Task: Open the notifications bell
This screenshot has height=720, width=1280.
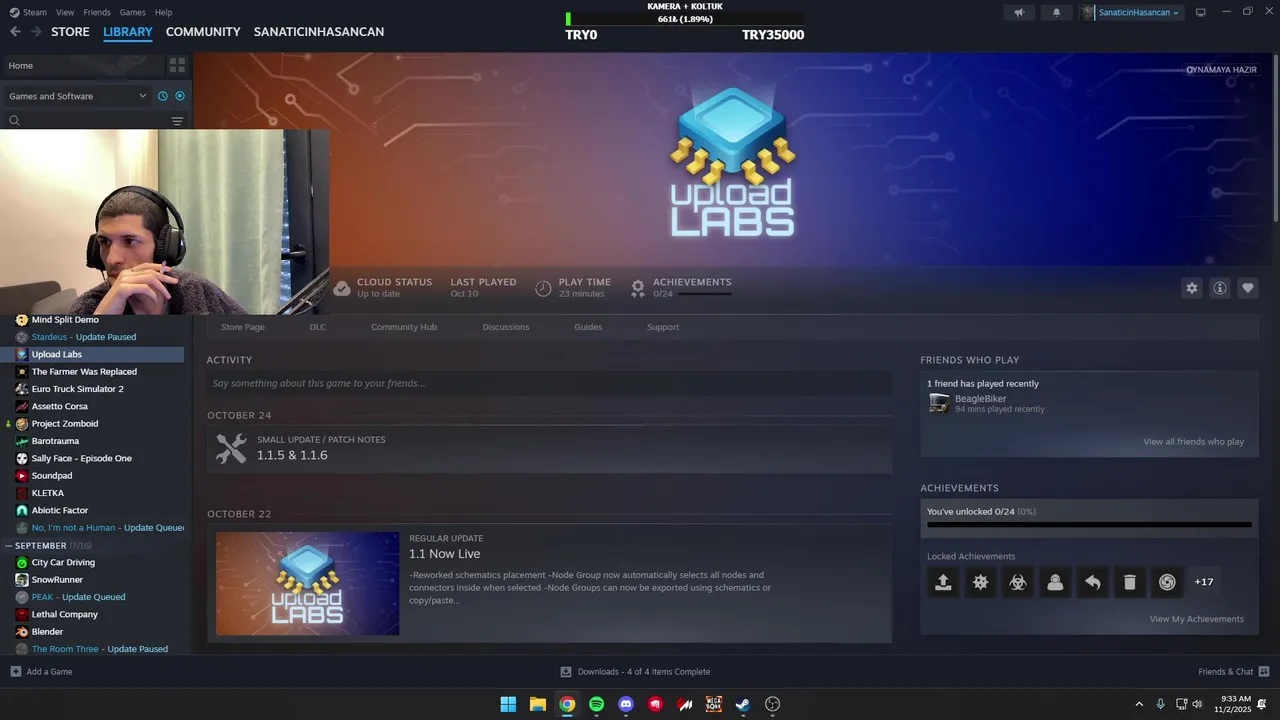Action: (x=1056, y=12)
